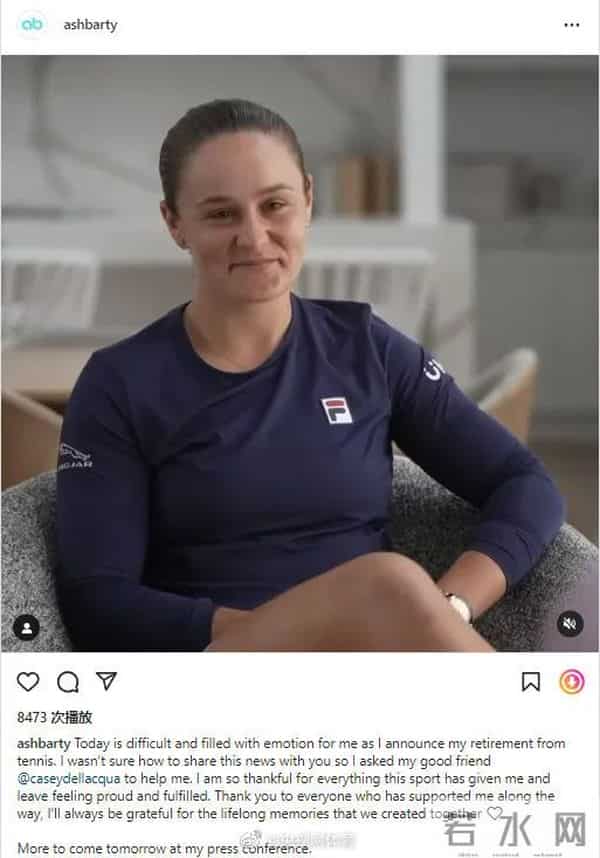Save the post with the bookmark icon
Viewport: 600px width, 858px height.
[x=531, y=682]
